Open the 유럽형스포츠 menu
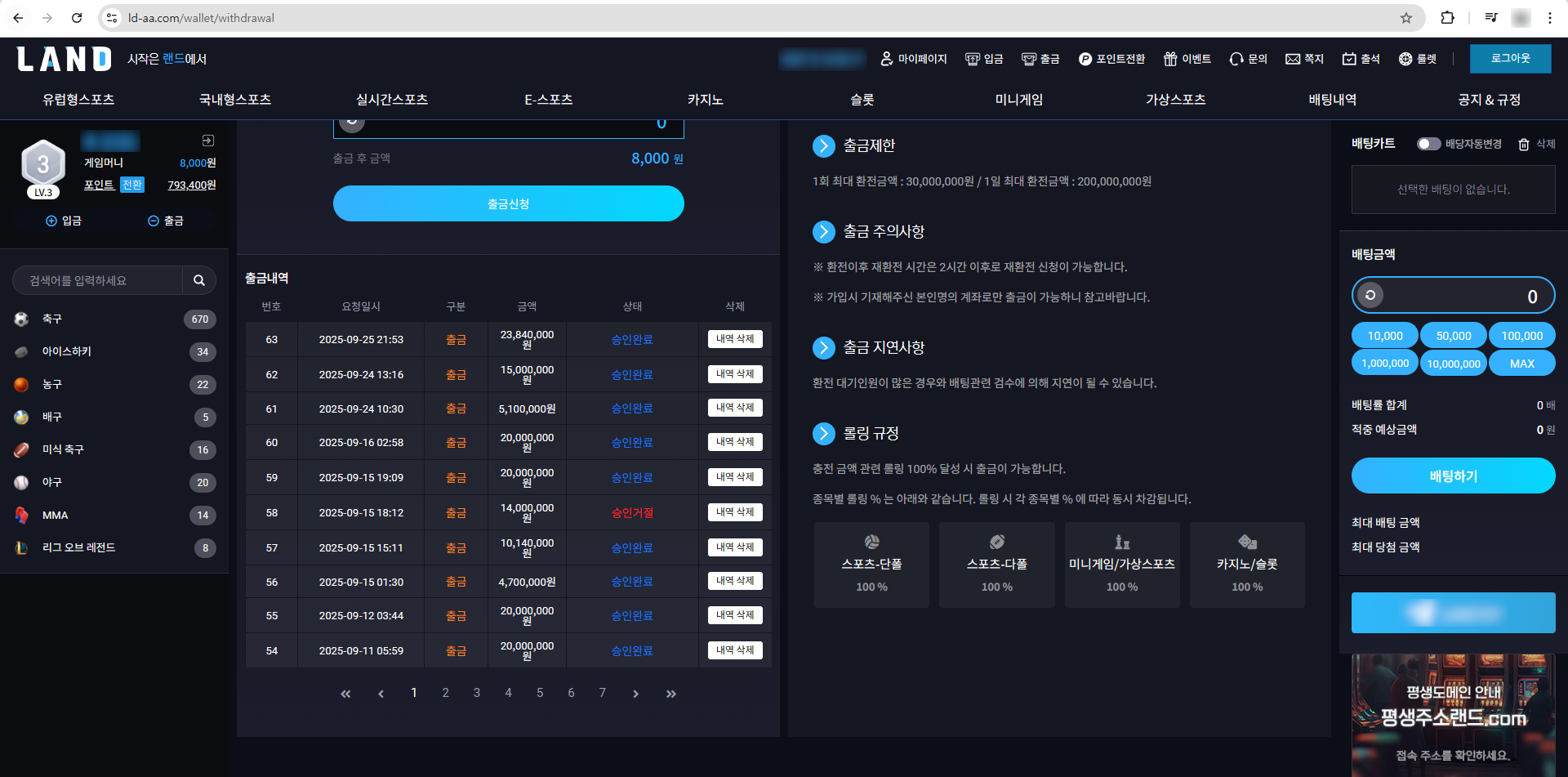 pos(78,100)
